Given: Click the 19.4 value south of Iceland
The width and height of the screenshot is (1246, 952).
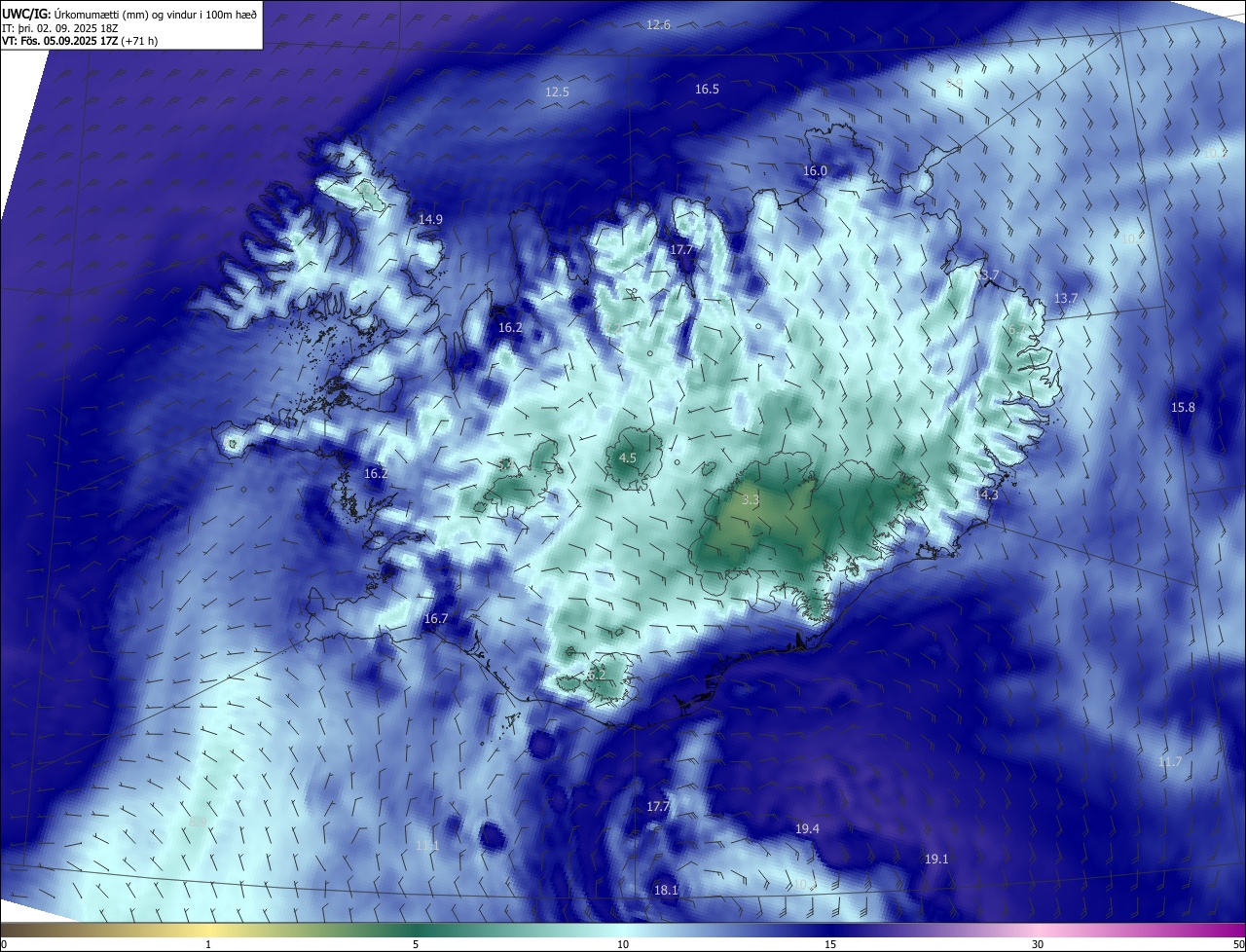Looking at the screenshot, I should point(807,828).
